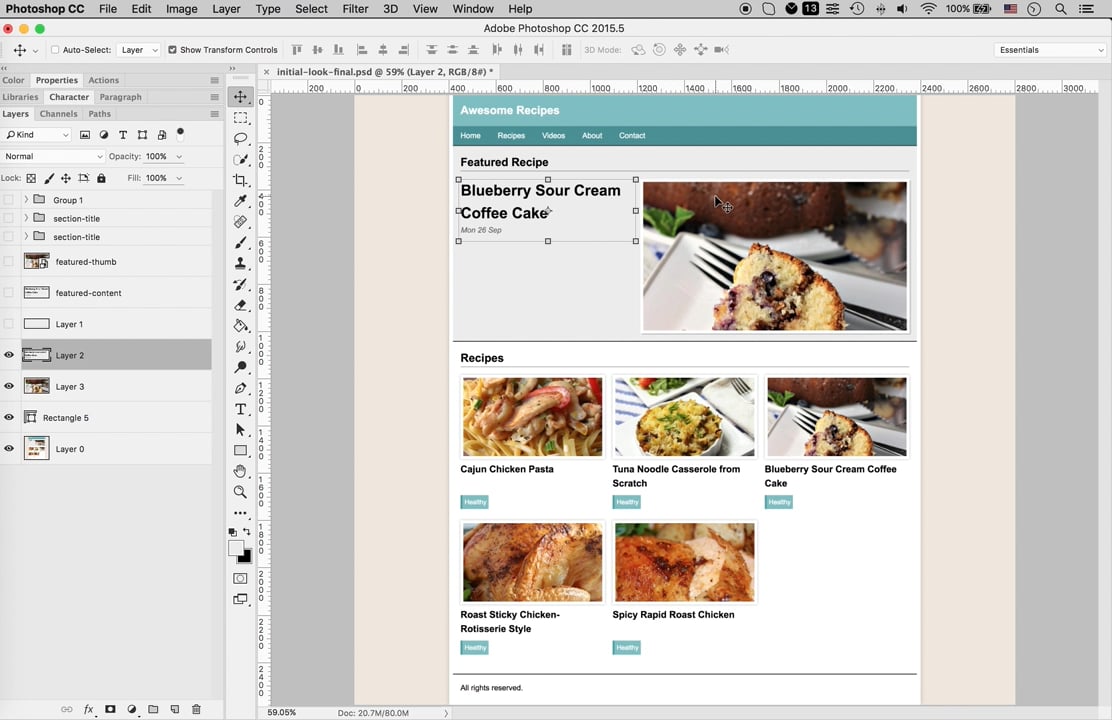Image resolution: width=1112 pixels, height=720 pixels.
Task: Select the Horizontal Type tool
Action: coord(240,409)
